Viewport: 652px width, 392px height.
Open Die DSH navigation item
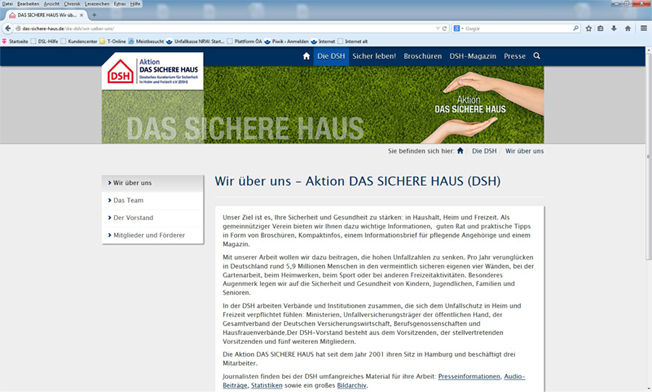point(331,56)
